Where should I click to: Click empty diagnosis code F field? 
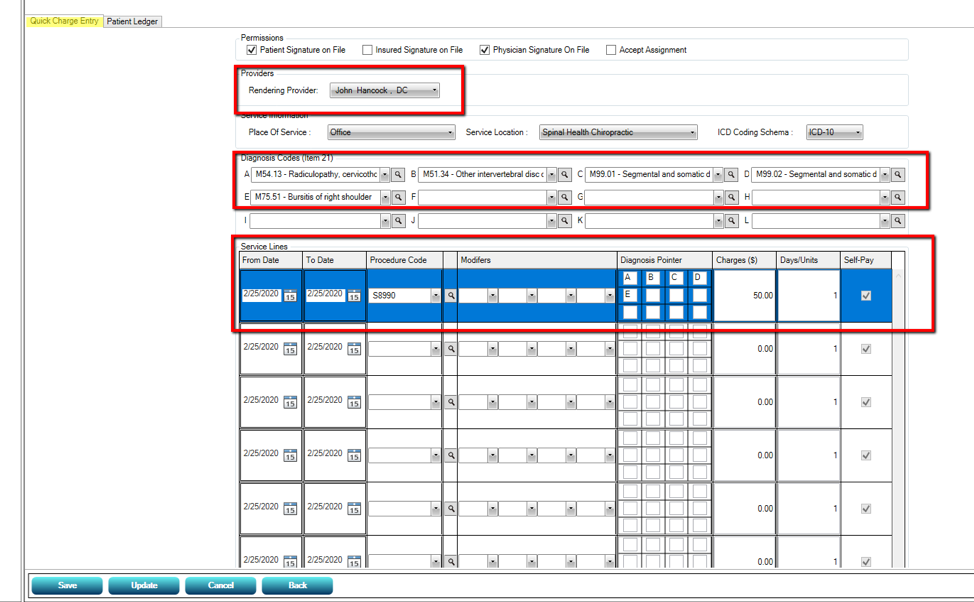coord(483,198)
